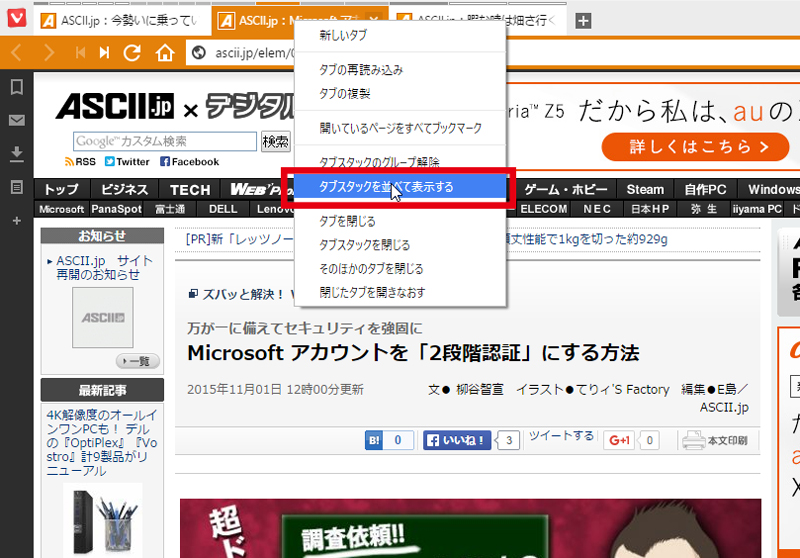The image size is (800, 558).
Task: Open the ELECOM brand link
Action: click(x=543, y=209)
